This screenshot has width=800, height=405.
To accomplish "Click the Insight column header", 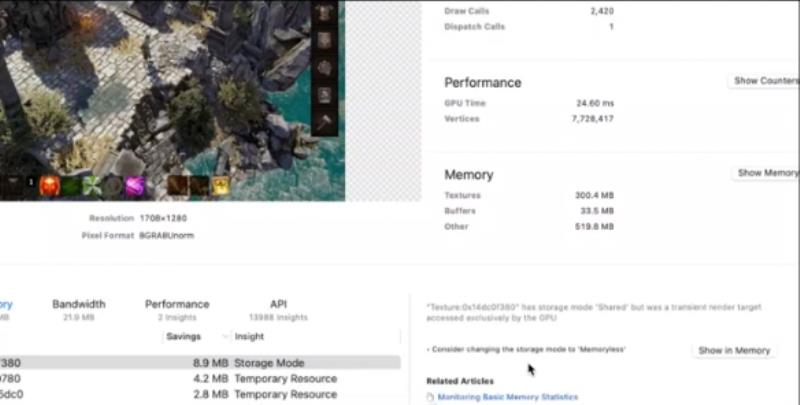I will (250, 337).
